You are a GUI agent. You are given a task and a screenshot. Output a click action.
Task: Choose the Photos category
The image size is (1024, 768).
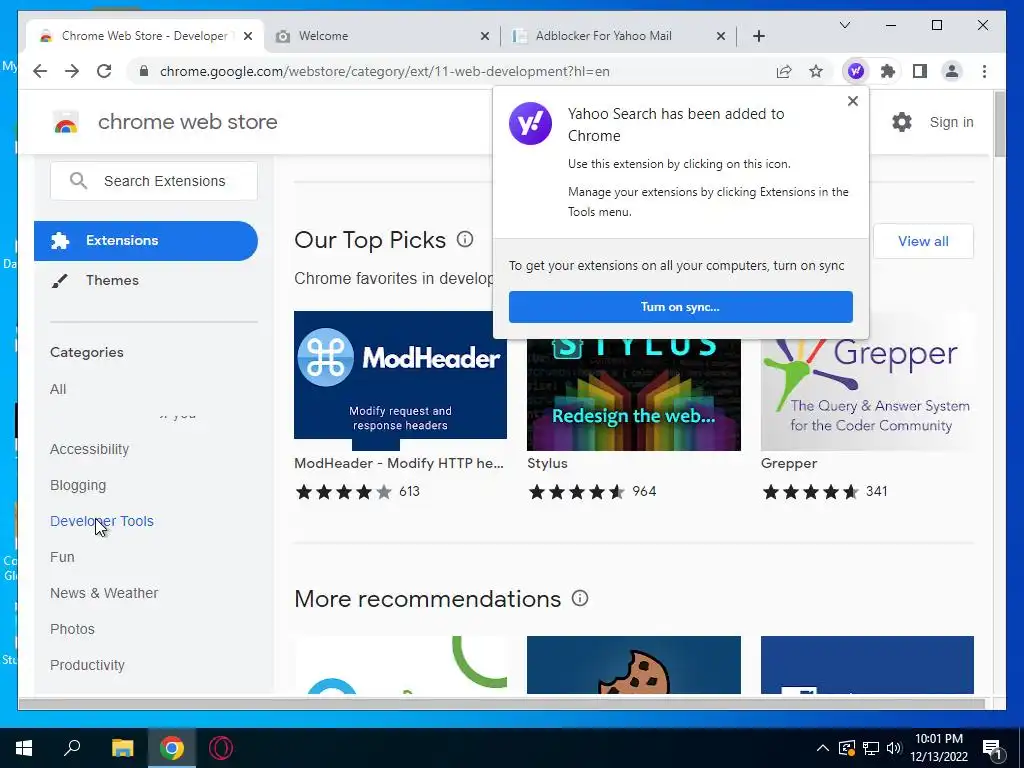click(72, 629)
